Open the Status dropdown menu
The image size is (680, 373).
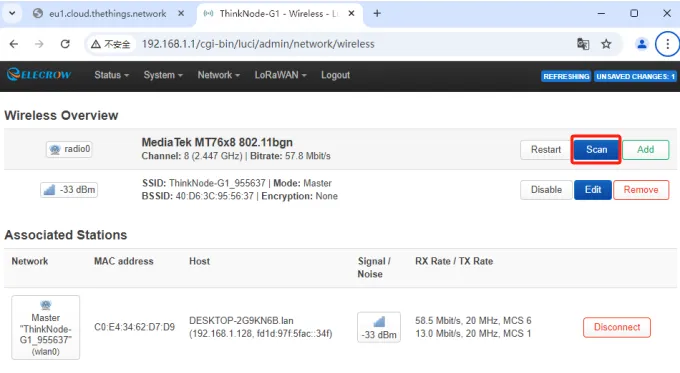112,75
